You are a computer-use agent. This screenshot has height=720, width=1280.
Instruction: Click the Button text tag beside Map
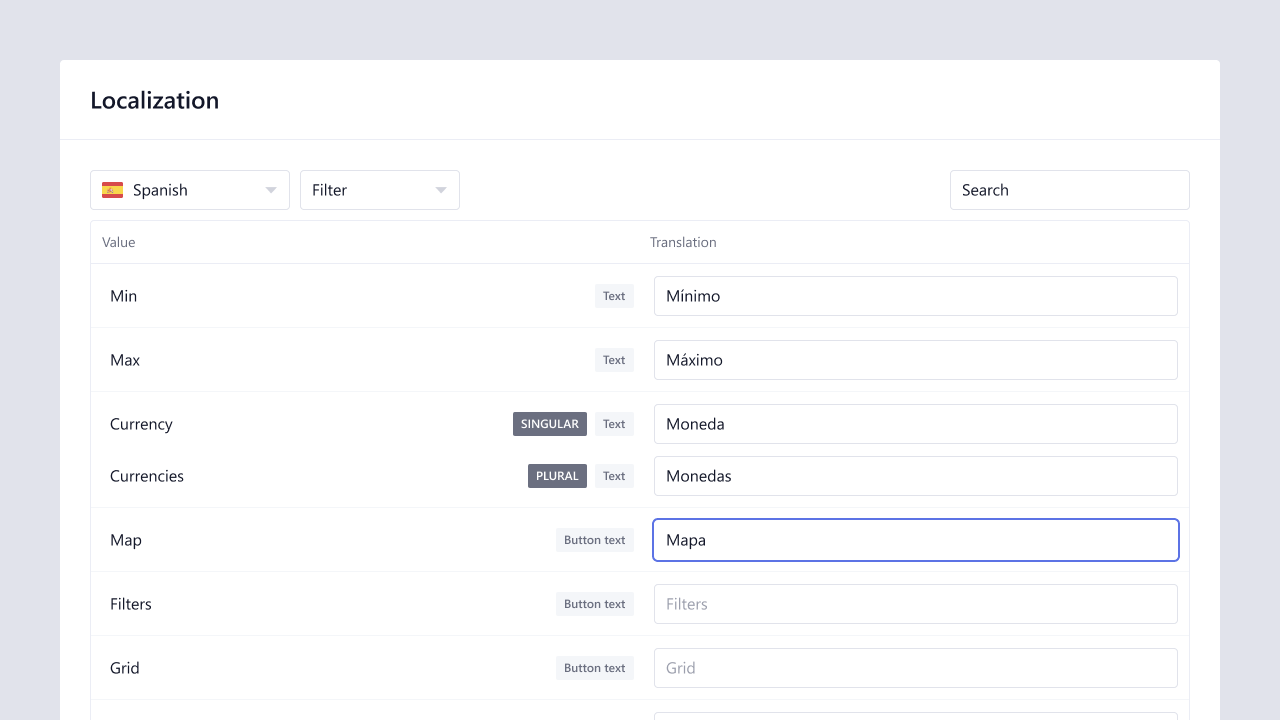pyautogui.click(x=594, y=540)
